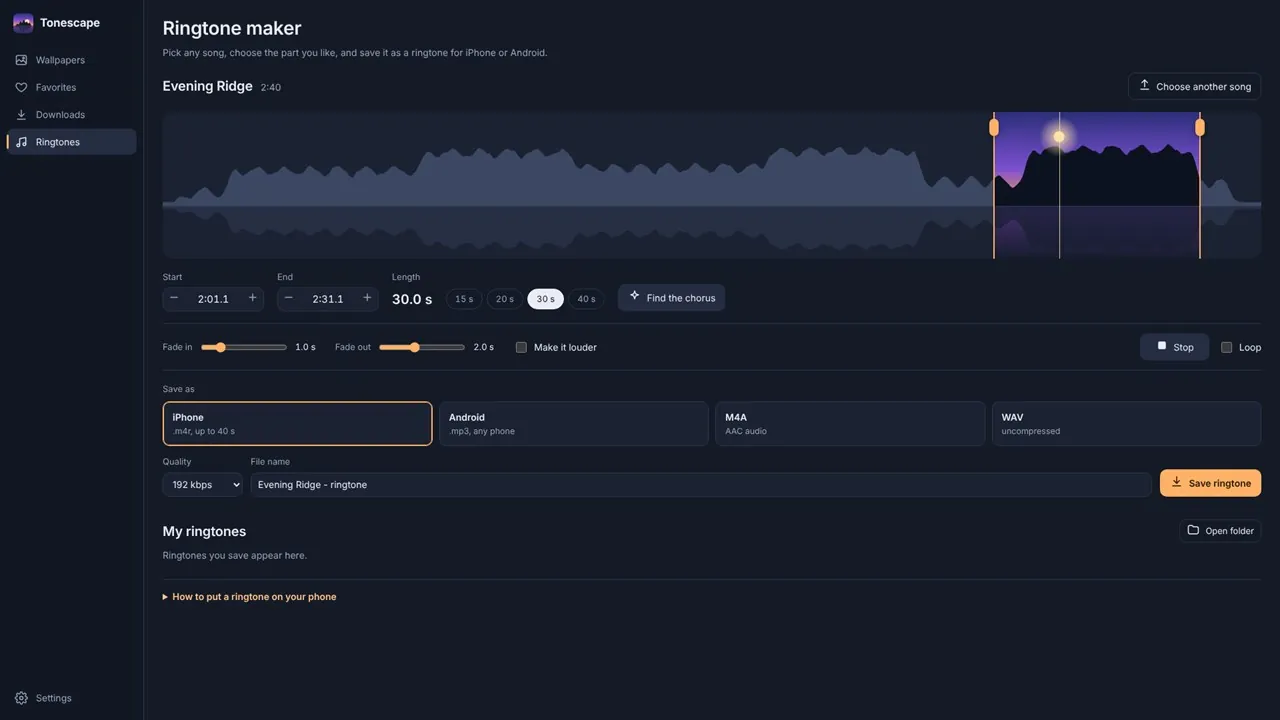The width and height of the screenshot is (1280, 720).
Task: Click the glowing playhead on the waveform
Action: [1059, 136]
